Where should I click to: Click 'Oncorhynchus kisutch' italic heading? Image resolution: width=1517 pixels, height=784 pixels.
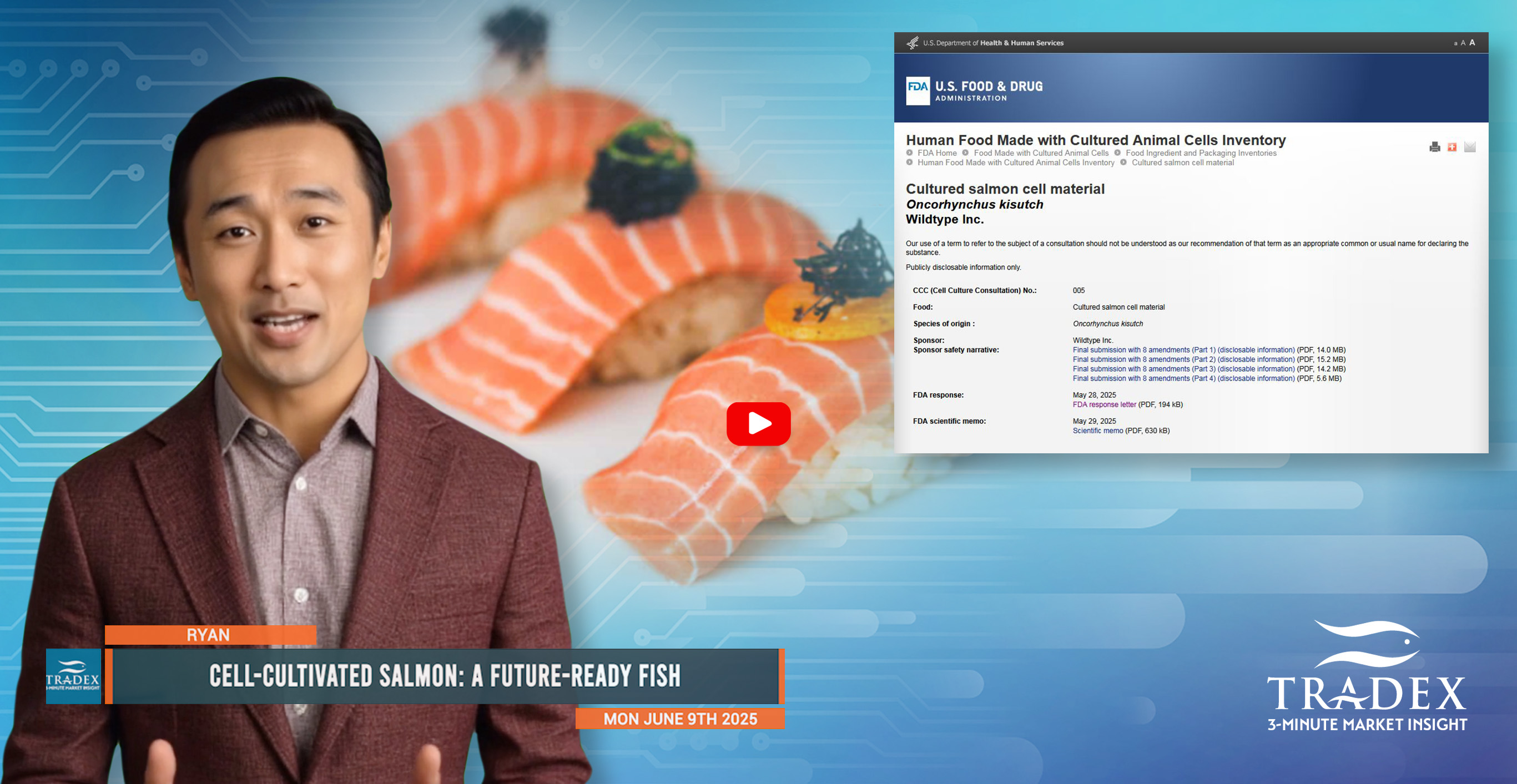(x=975, y=204)
